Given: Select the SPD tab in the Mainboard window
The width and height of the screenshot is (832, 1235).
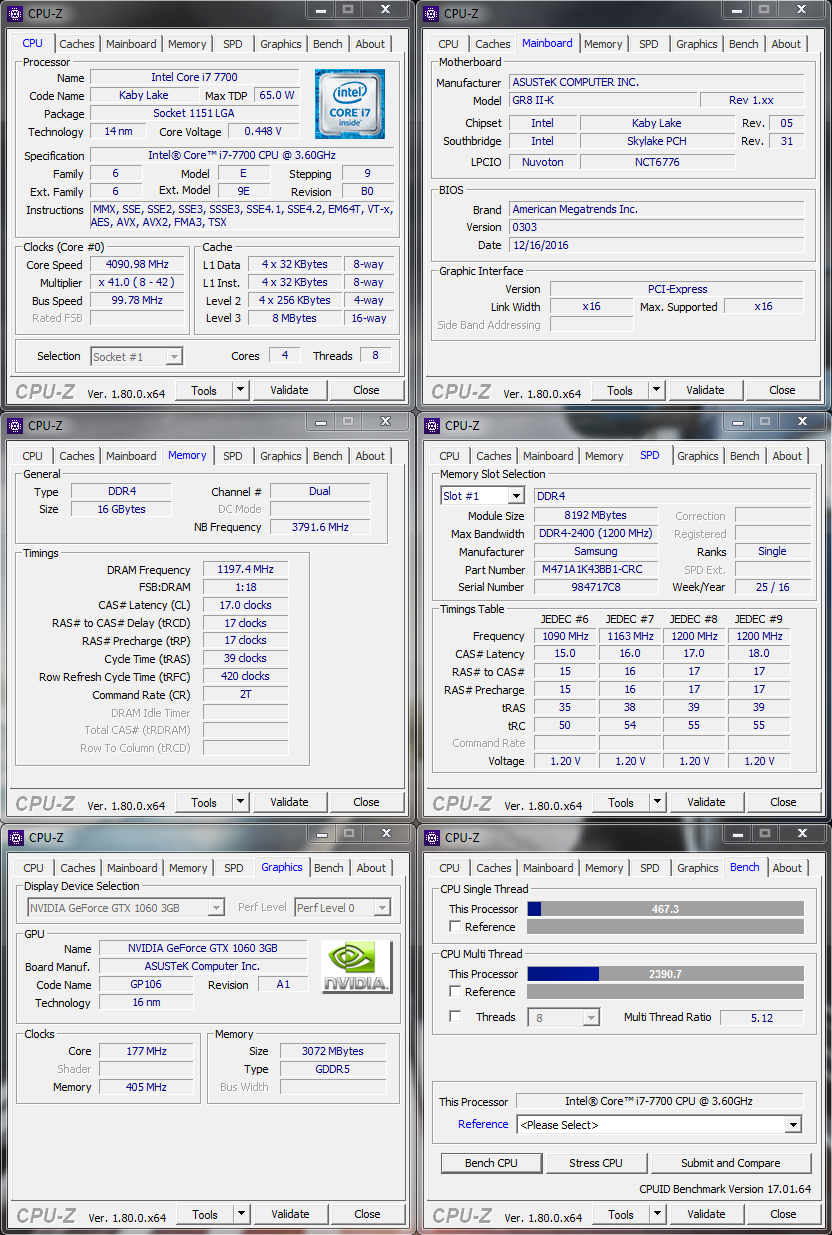Looking at the screenshot, I should point(649,44).
